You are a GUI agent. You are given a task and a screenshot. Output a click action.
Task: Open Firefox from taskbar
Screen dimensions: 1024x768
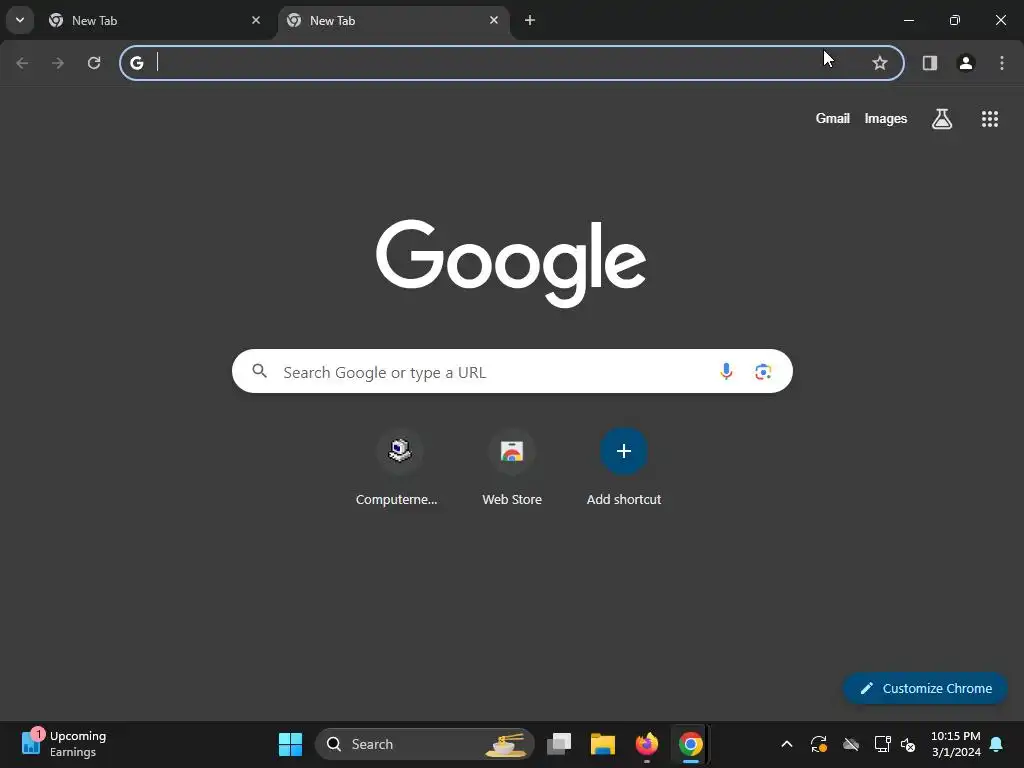click(647, 744)
